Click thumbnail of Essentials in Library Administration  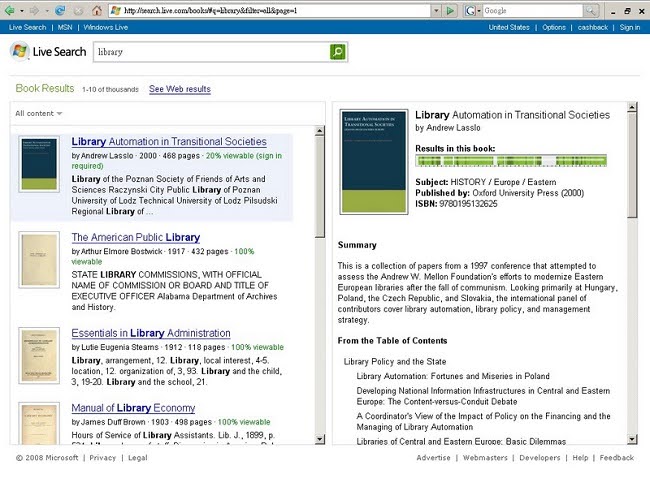pos(39,354)
